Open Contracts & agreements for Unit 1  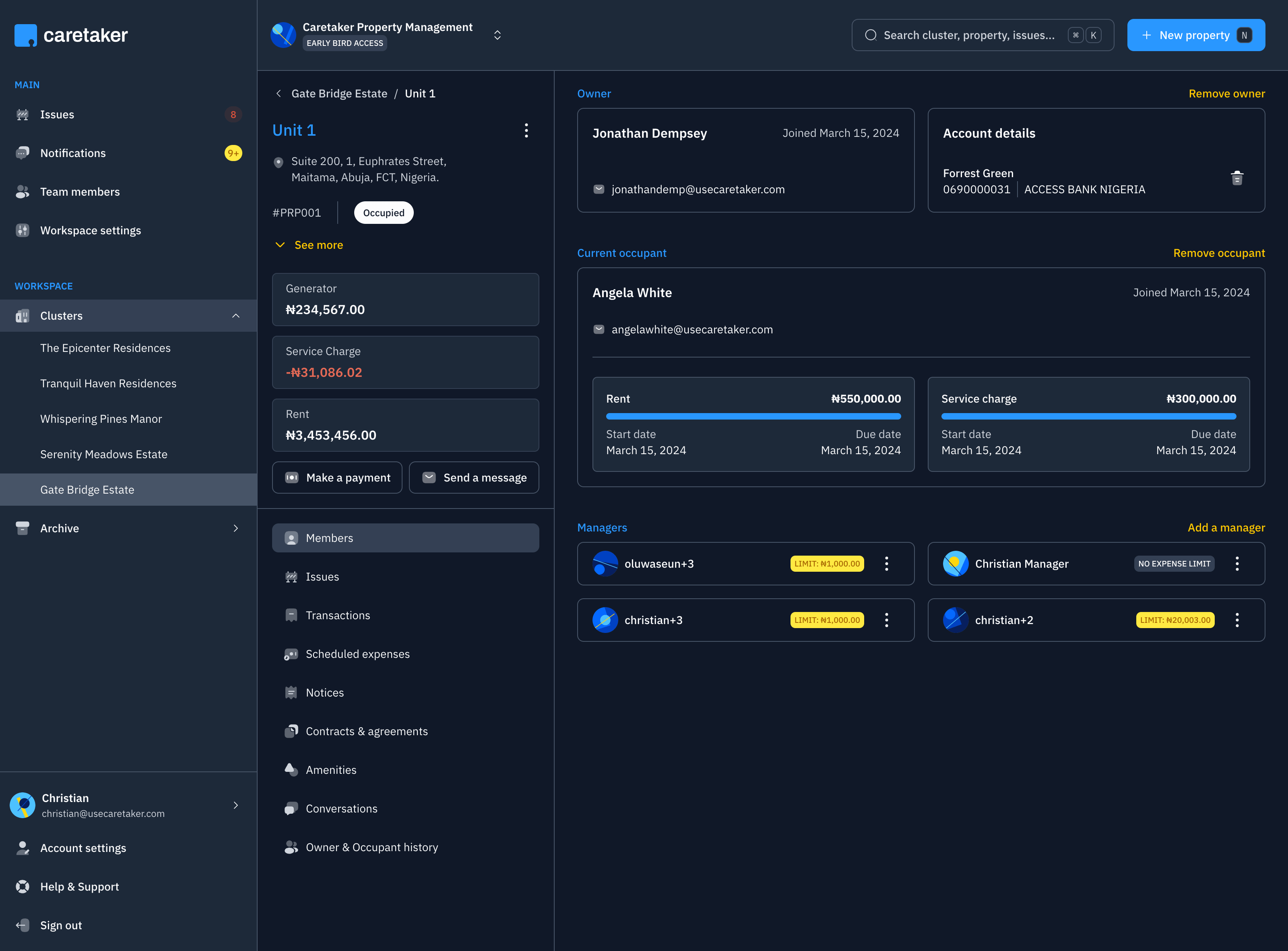[367, 730]
